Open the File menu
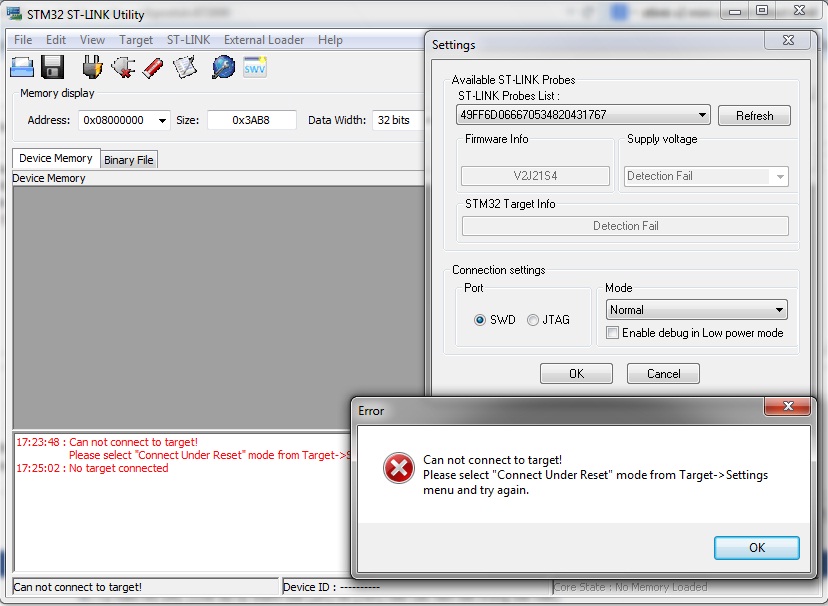Image resolution: width=828 pixels, height=606 pixels. click(23, 40)
